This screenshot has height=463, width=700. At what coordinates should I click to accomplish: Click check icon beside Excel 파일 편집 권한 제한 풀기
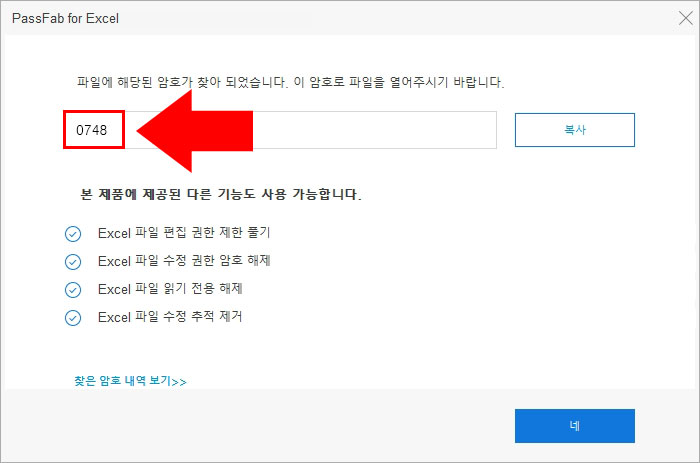pyautogui.click(x=73, y=234)
